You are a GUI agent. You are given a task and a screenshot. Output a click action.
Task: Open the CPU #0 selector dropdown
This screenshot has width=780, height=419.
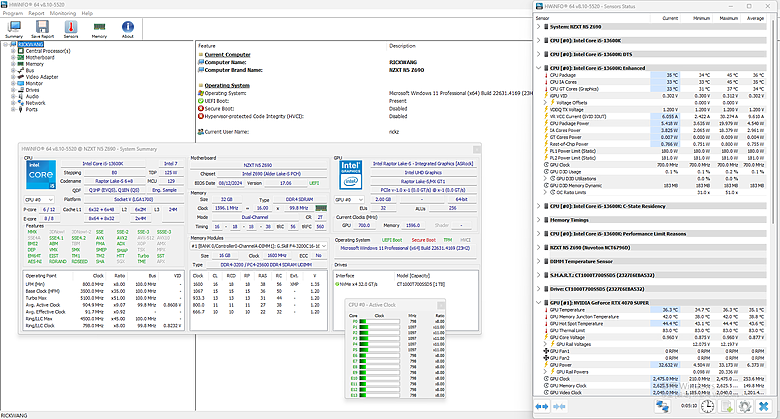39,200
